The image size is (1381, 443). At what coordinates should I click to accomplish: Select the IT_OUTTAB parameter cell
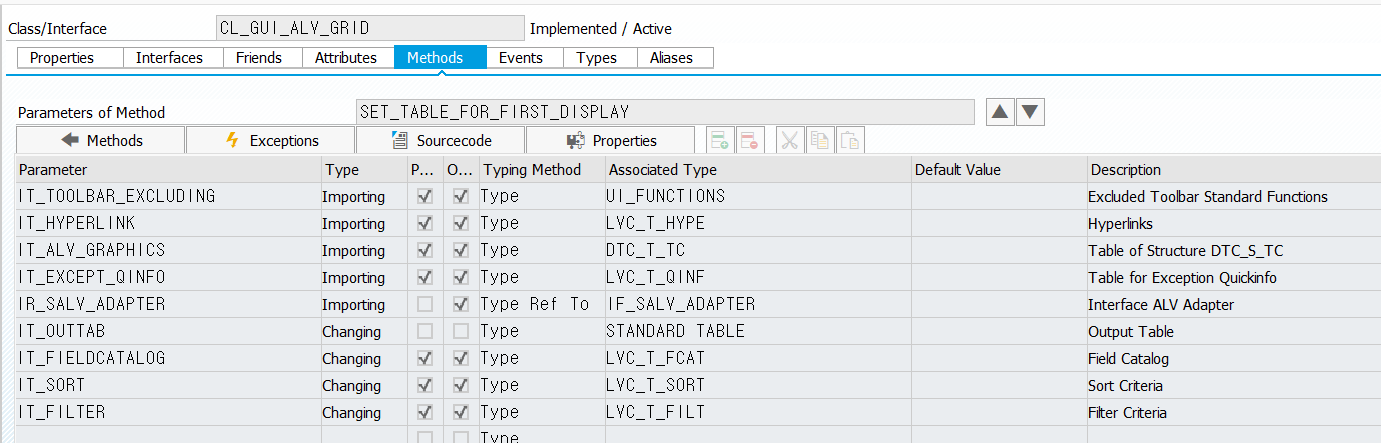pyautogui.click(x=168, y=331)
